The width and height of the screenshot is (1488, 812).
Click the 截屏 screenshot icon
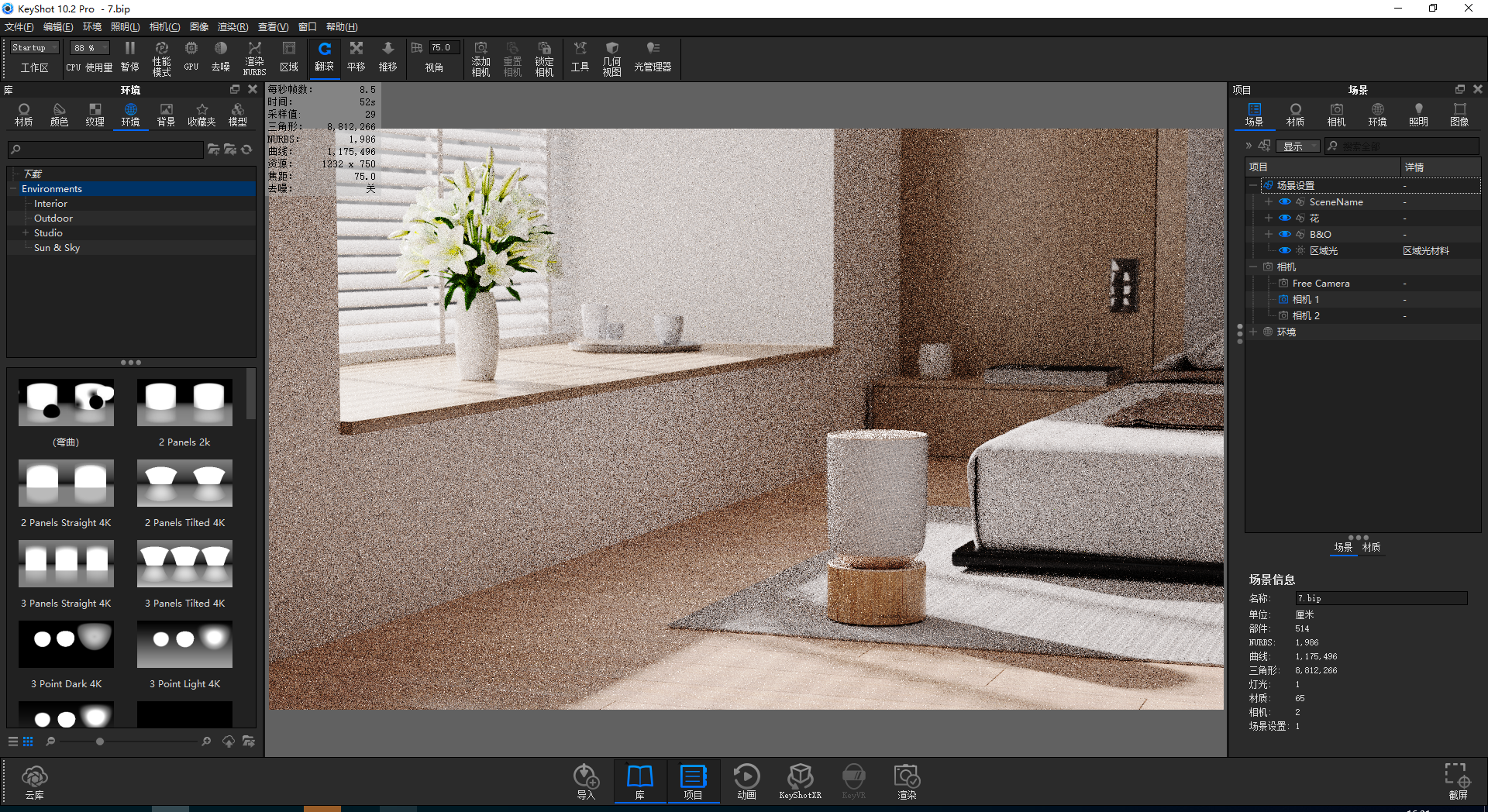(x=1457, y=781)
